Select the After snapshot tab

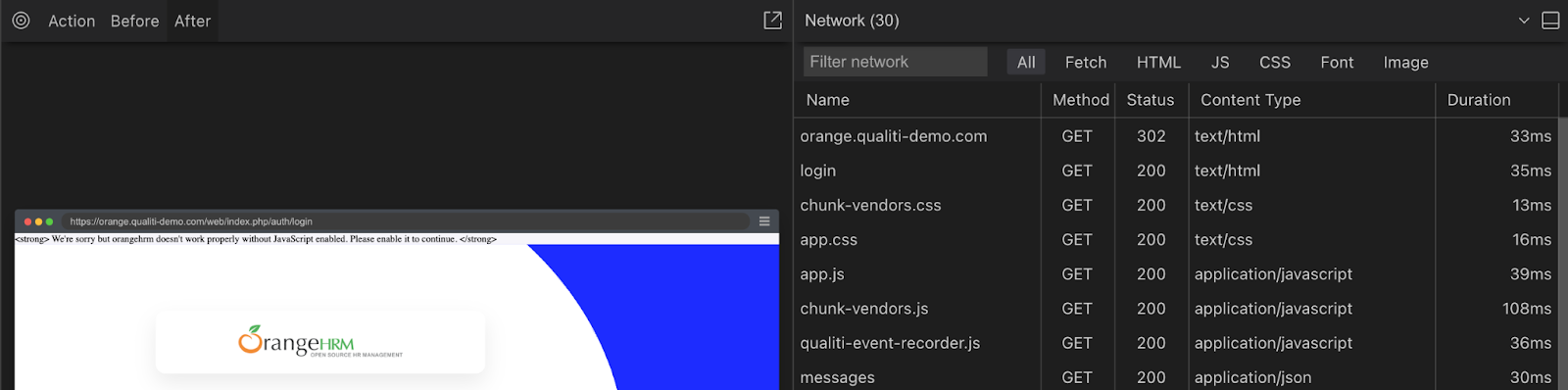point(192,21)
